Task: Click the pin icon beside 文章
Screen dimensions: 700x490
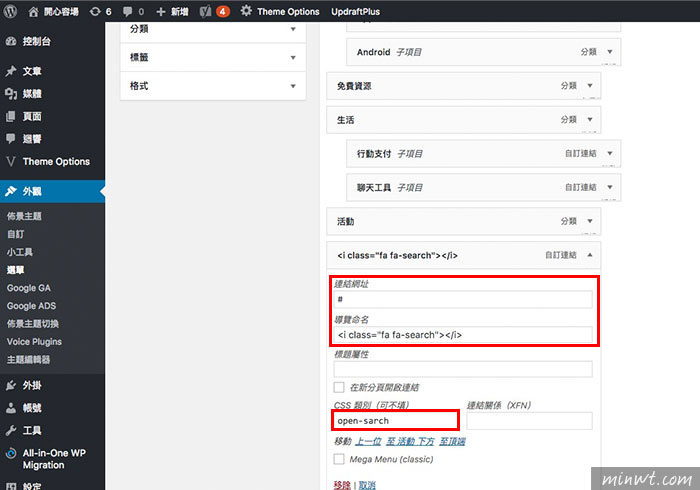Action: (x=11, y=71)
